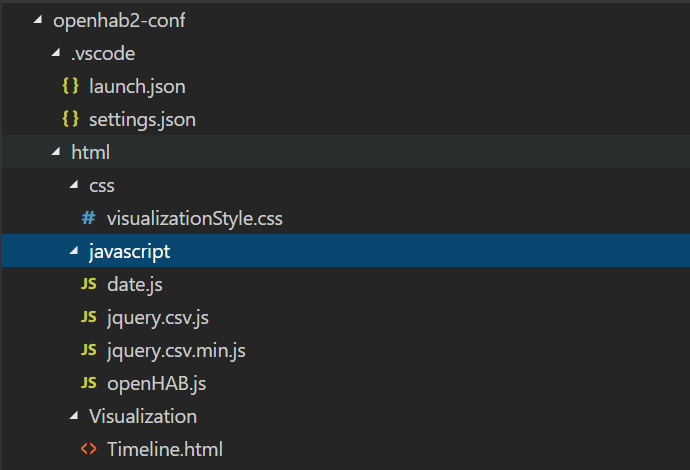
Task: Select the jquery.csv.min.js file name
Action: tap(176, 351)
